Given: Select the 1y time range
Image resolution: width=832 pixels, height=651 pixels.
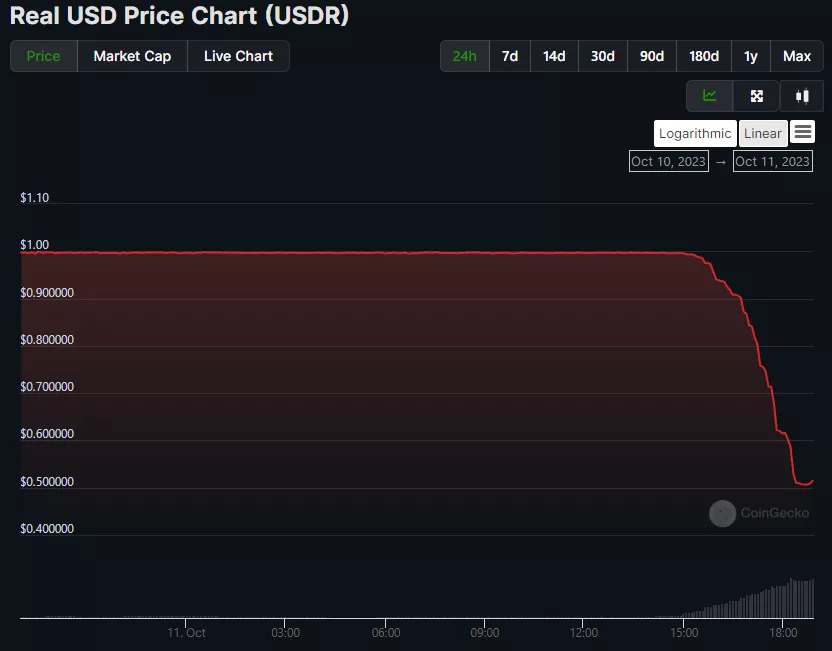Looking at the screenshot, I should tap(750, 56).
